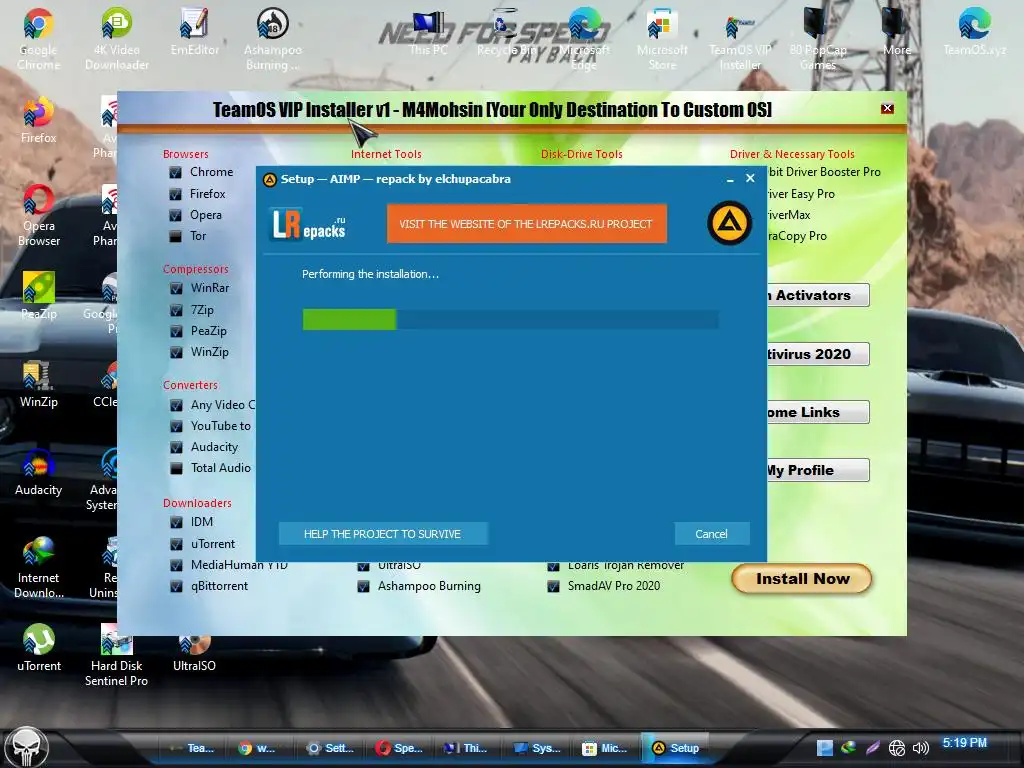Open the Opera Browser desktop icon
This screenshot has width=1024, height=768.
pyautogui.click(x=39, y=216)
